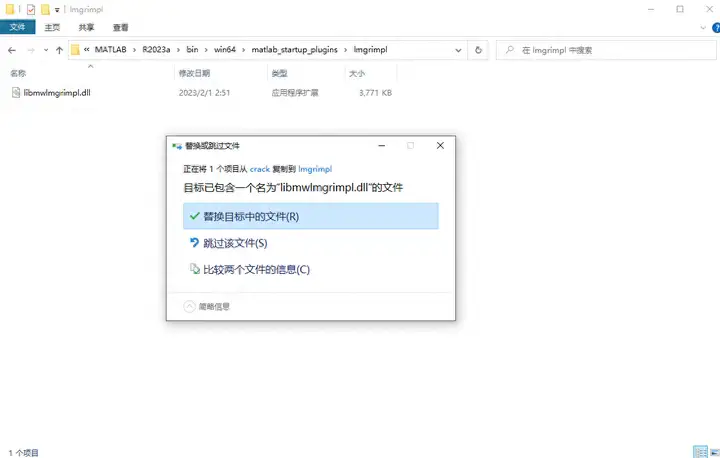This screenshot has height=458, width=720.
Task: Click the quick access new folder icon
Action: [x=45, y=9]
